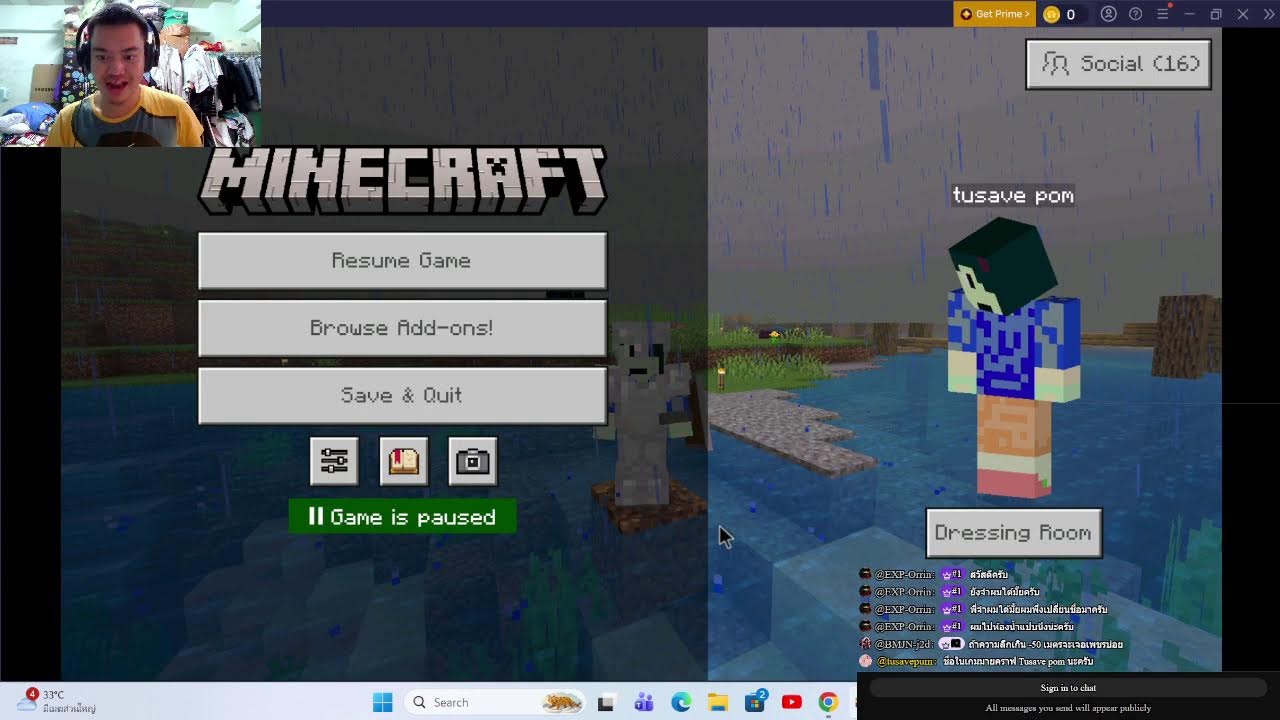Open the account profile icon in title bar
Viewport: 1280px width, 720px height.
click(x=1108, y=14)
